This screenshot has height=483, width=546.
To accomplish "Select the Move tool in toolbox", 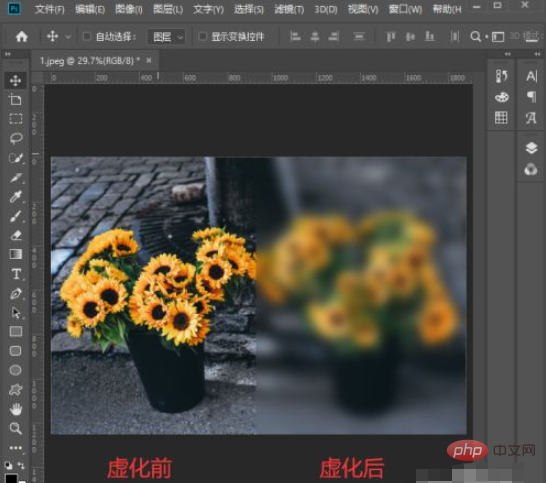I will point(15,80).
